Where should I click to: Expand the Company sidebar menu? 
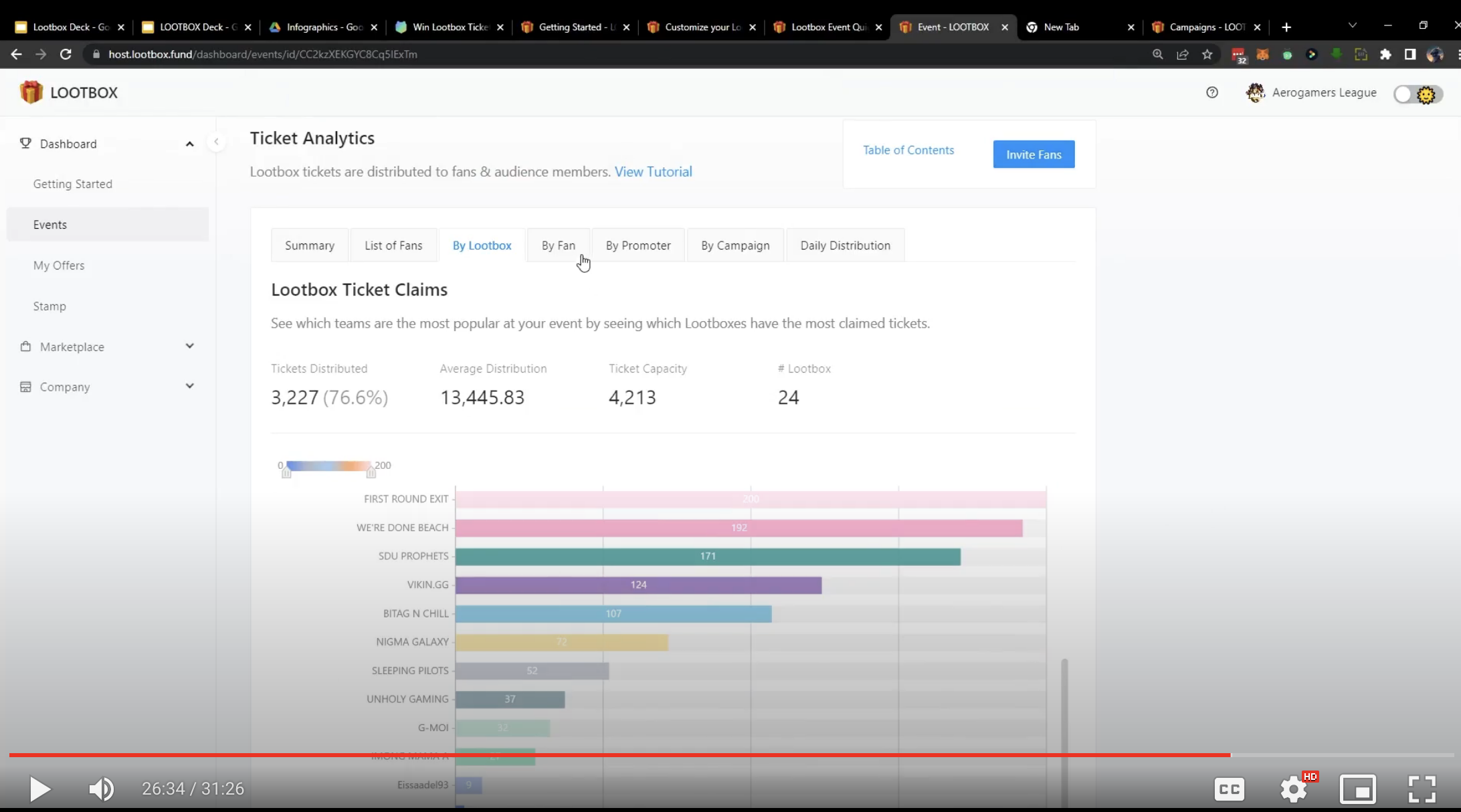click(x=189, y=387)
